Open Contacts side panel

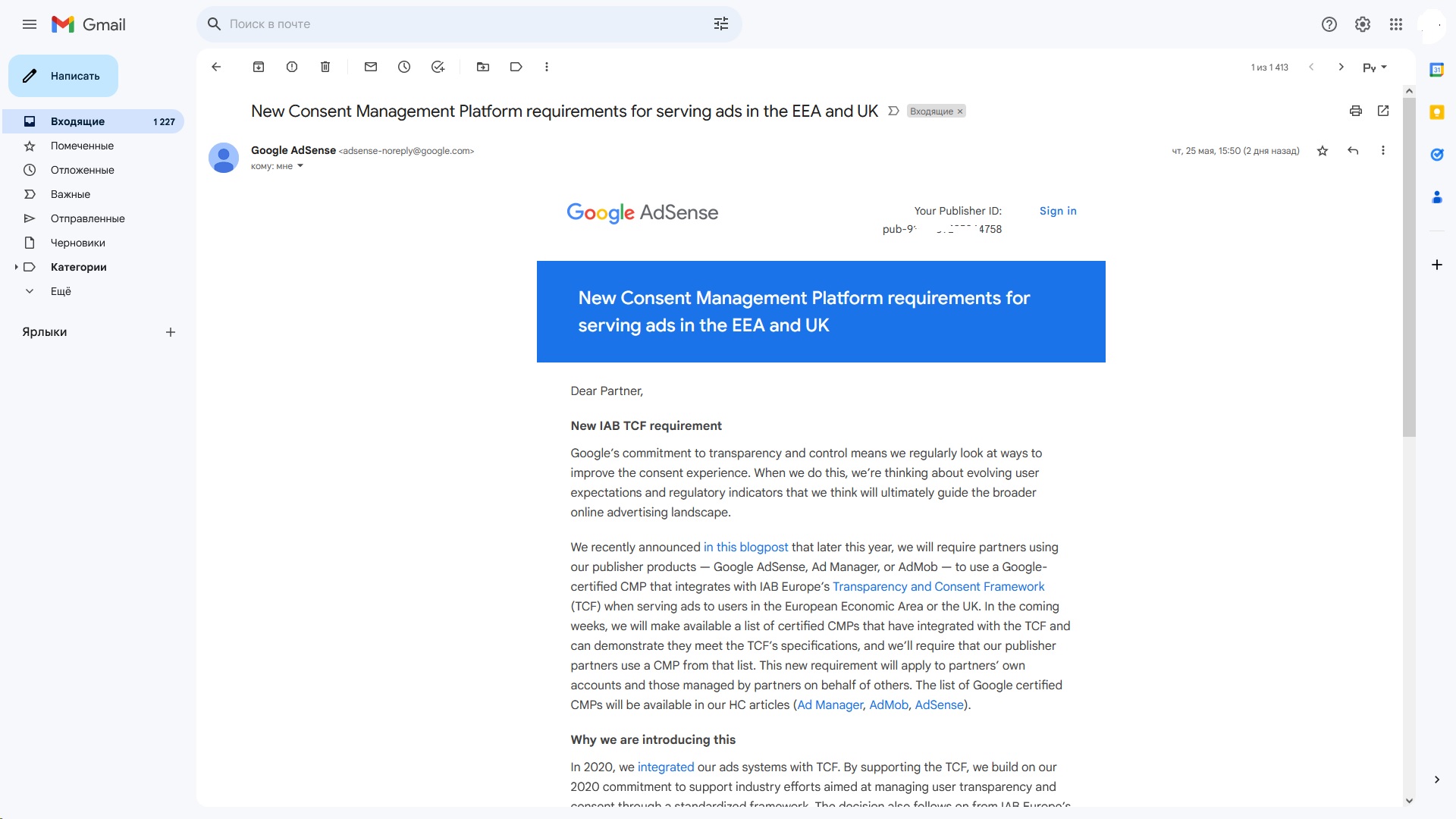click(x=1437, y=197)
